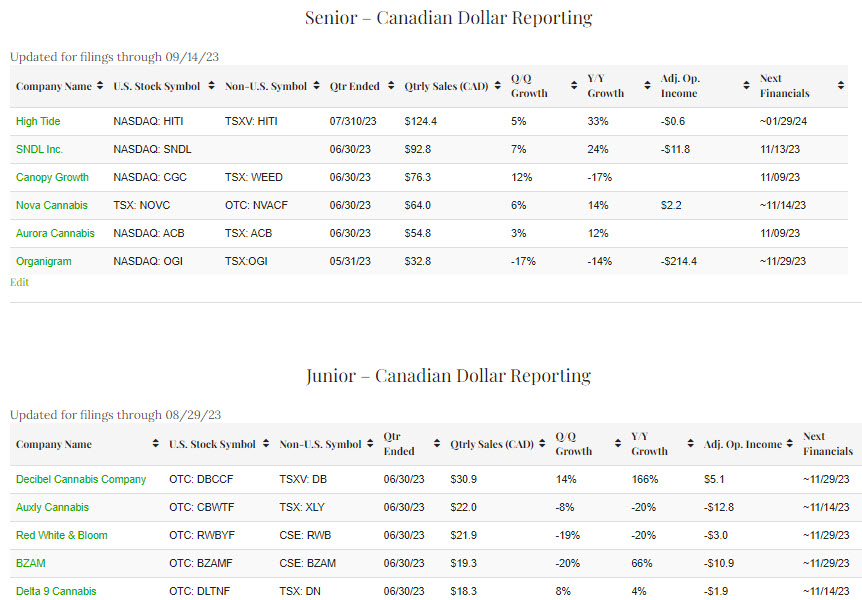This screenshot has width=862, height=600.
Task: Open Organigram company link
Action: click(44, 262)
